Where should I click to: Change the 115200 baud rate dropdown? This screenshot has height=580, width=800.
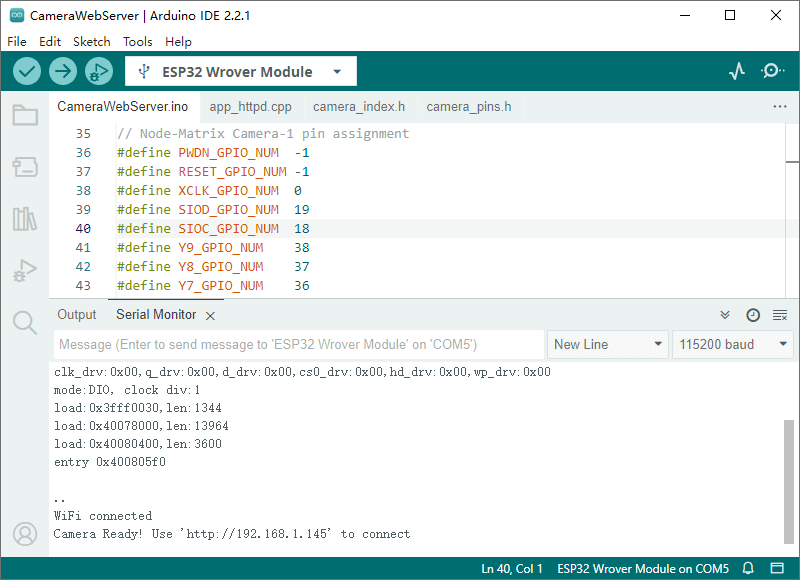[733, 344]
